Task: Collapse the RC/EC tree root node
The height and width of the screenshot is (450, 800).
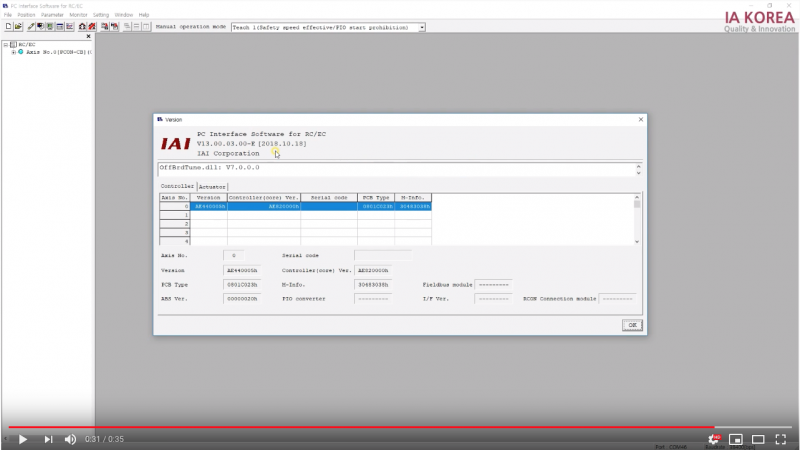Action: tap(6, 44)
